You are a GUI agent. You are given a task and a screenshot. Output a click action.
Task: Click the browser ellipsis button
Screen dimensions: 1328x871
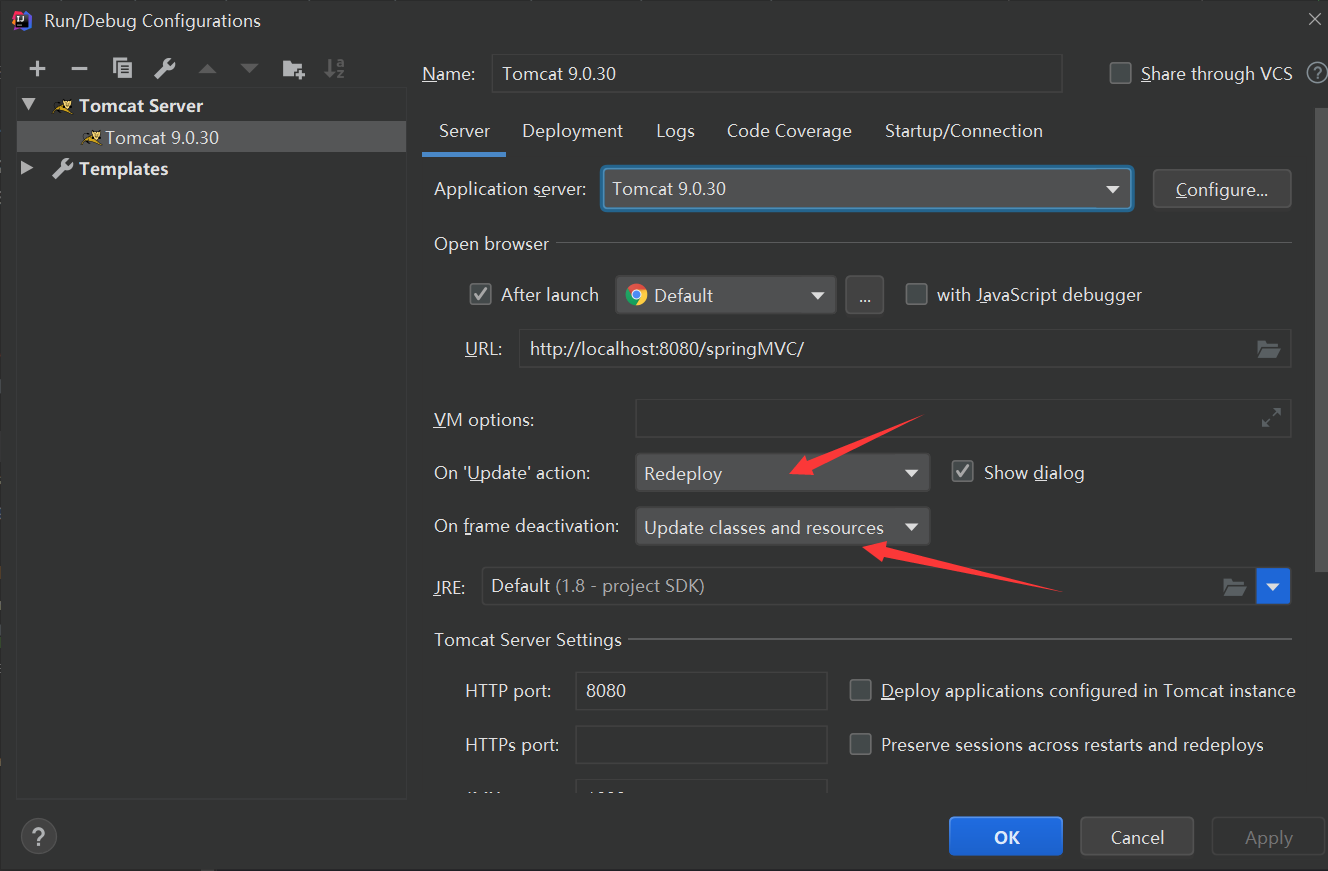[x=864, y=295]
